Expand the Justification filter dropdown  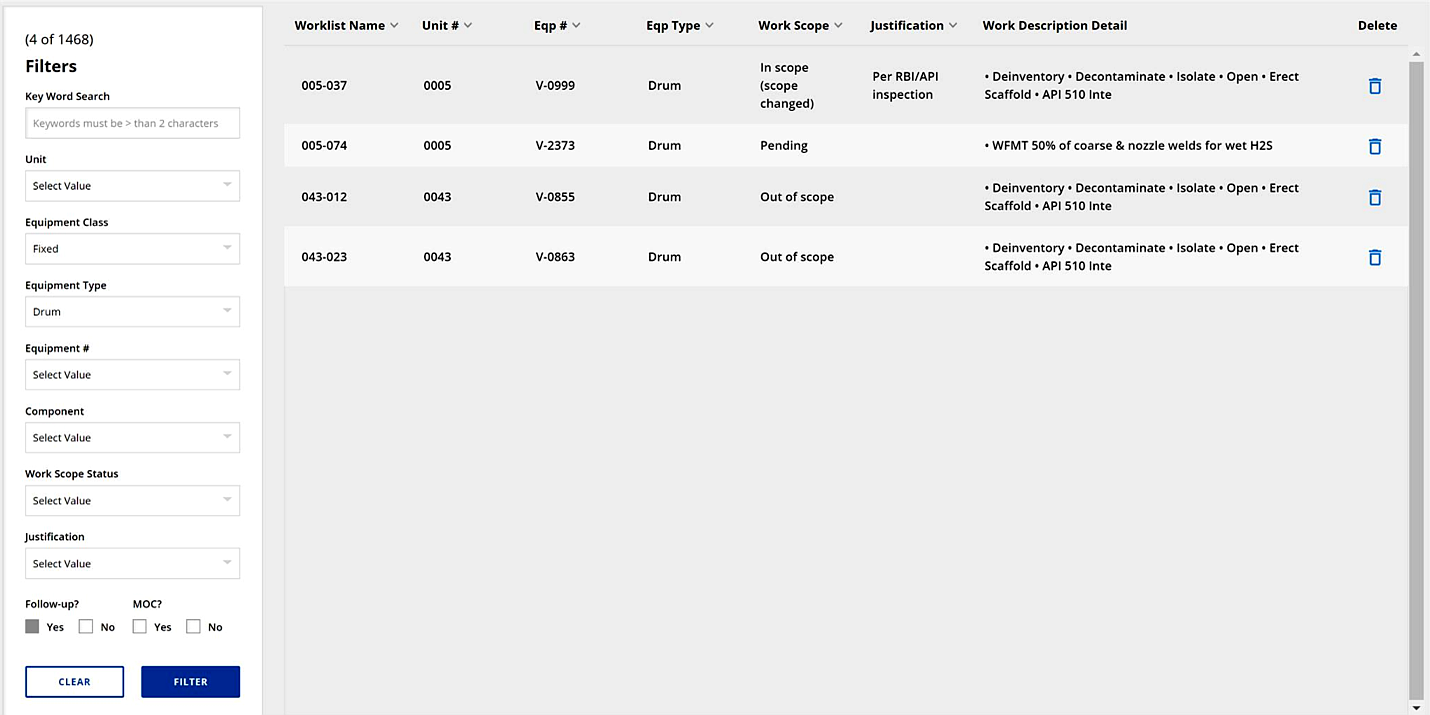tap(132, 563)
